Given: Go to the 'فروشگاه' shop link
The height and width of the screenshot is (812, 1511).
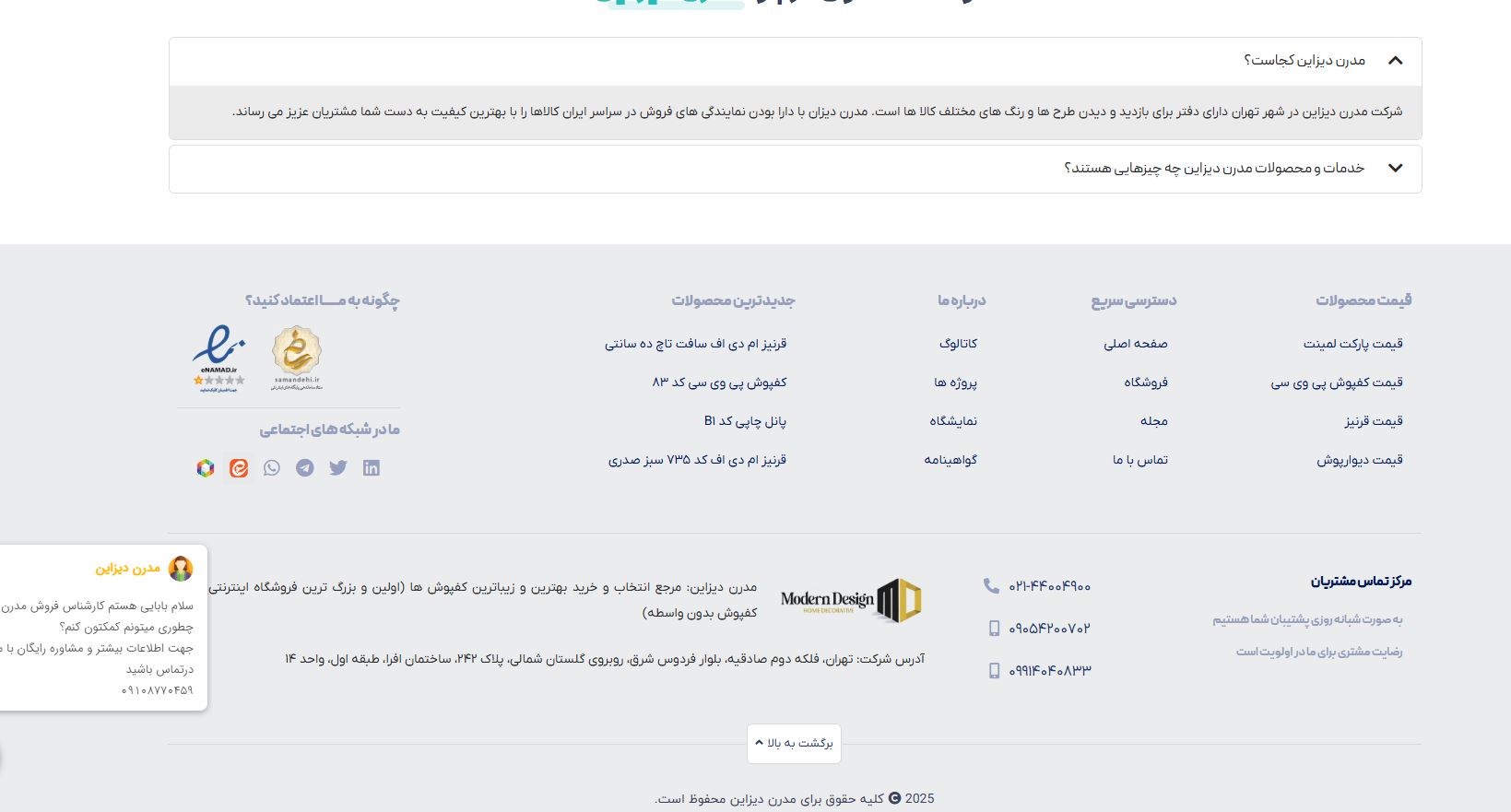Looking at the screenshot, I should [1146, 382].
